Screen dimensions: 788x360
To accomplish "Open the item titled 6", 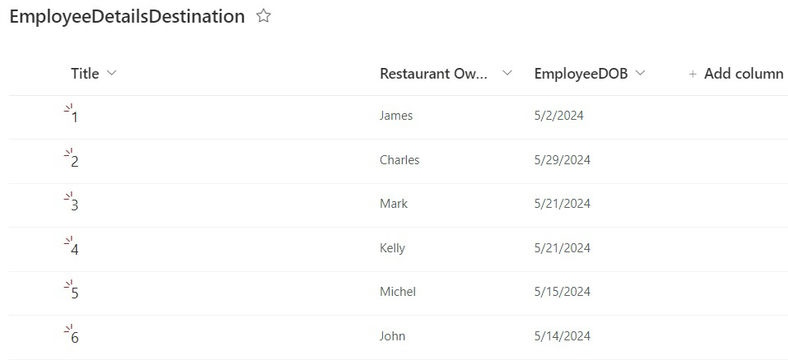I will click(74, 338).
